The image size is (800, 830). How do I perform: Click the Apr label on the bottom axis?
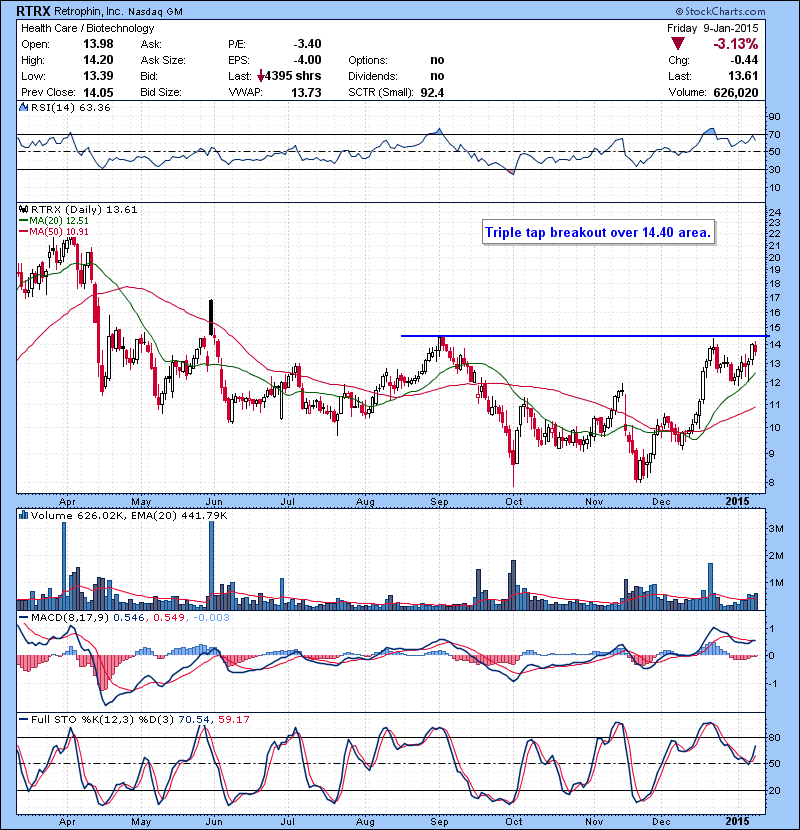[x=67, y=822]
